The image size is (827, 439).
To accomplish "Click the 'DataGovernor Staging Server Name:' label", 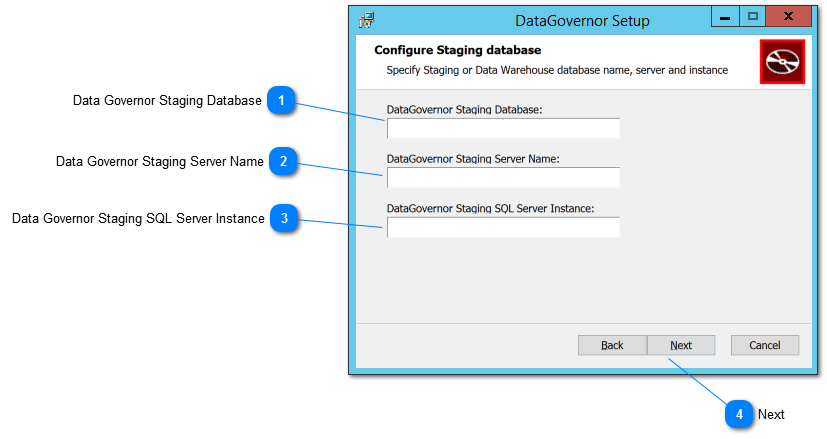I will coord(473,159).
